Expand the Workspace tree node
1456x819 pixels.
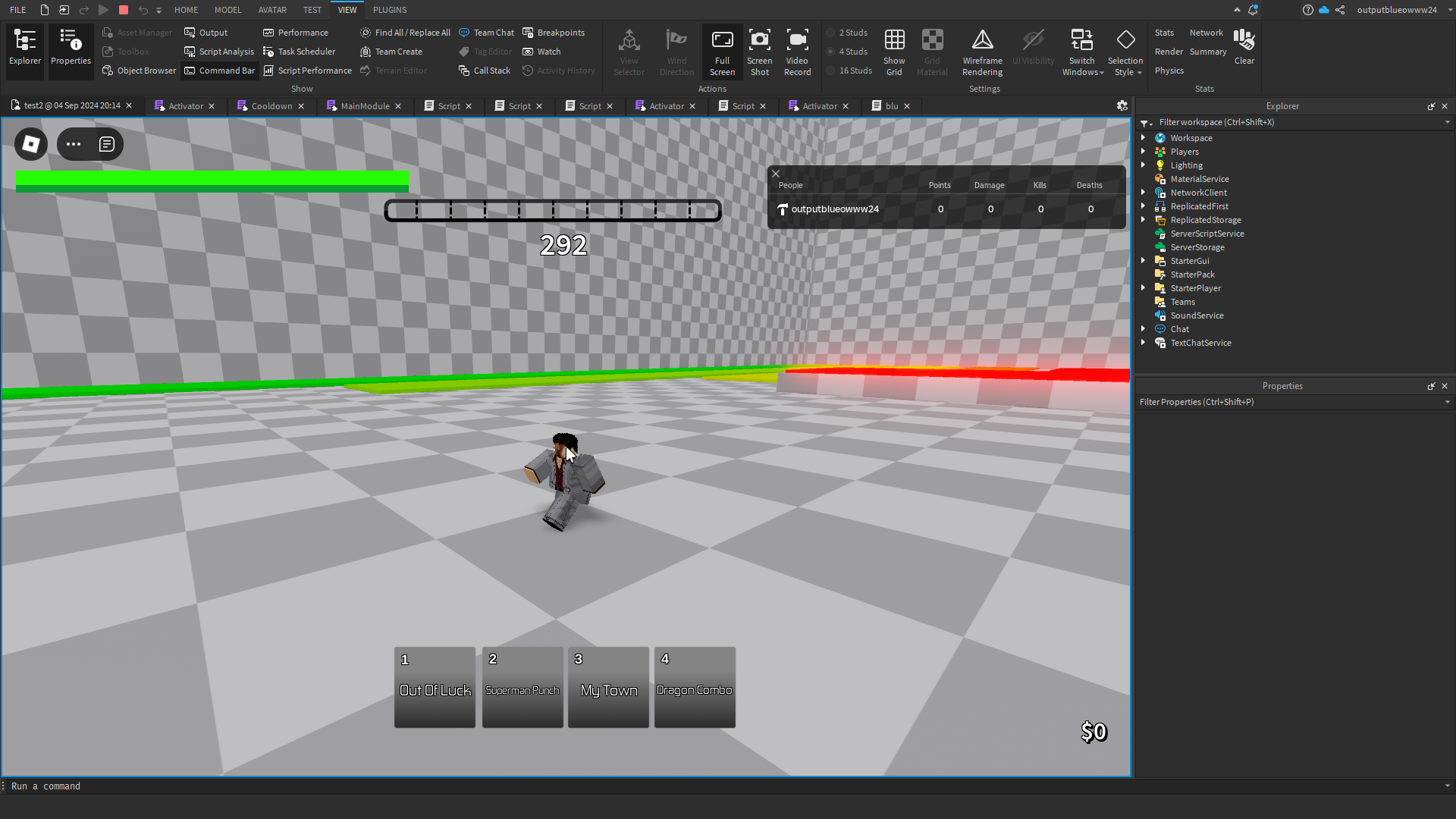click(x=1143, y=138)
